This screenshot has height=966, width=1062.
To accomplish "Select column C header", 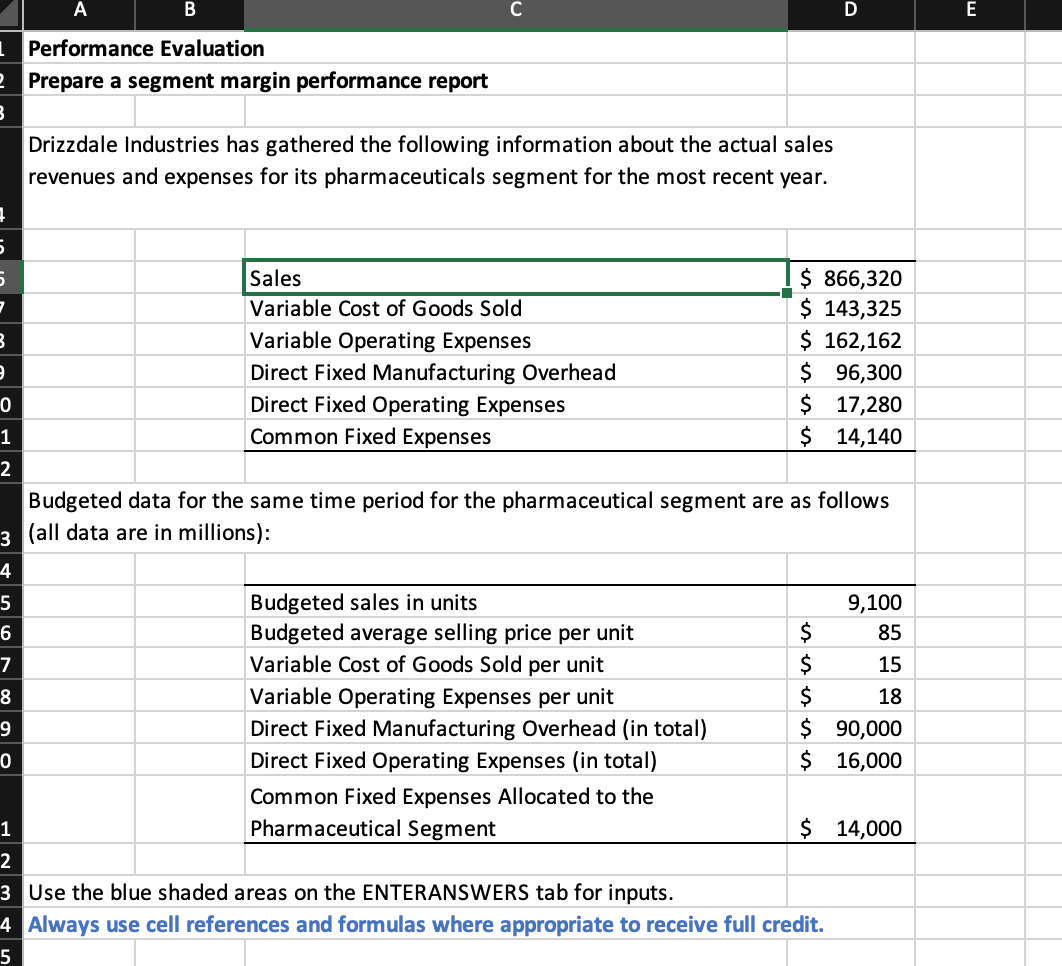I will [514, 14].
